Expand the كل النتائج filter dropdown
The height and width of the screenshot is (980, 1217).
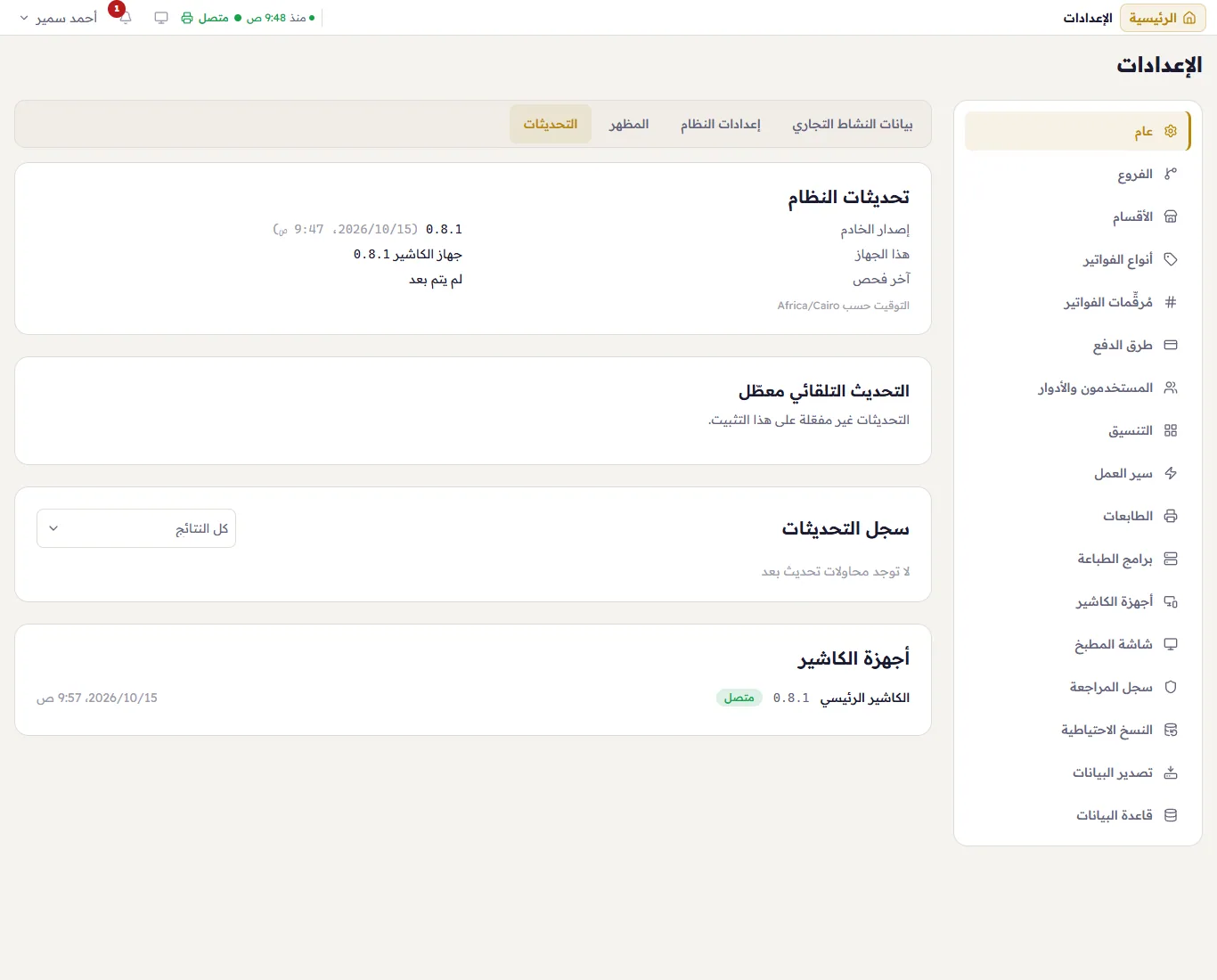pos(136,528)
